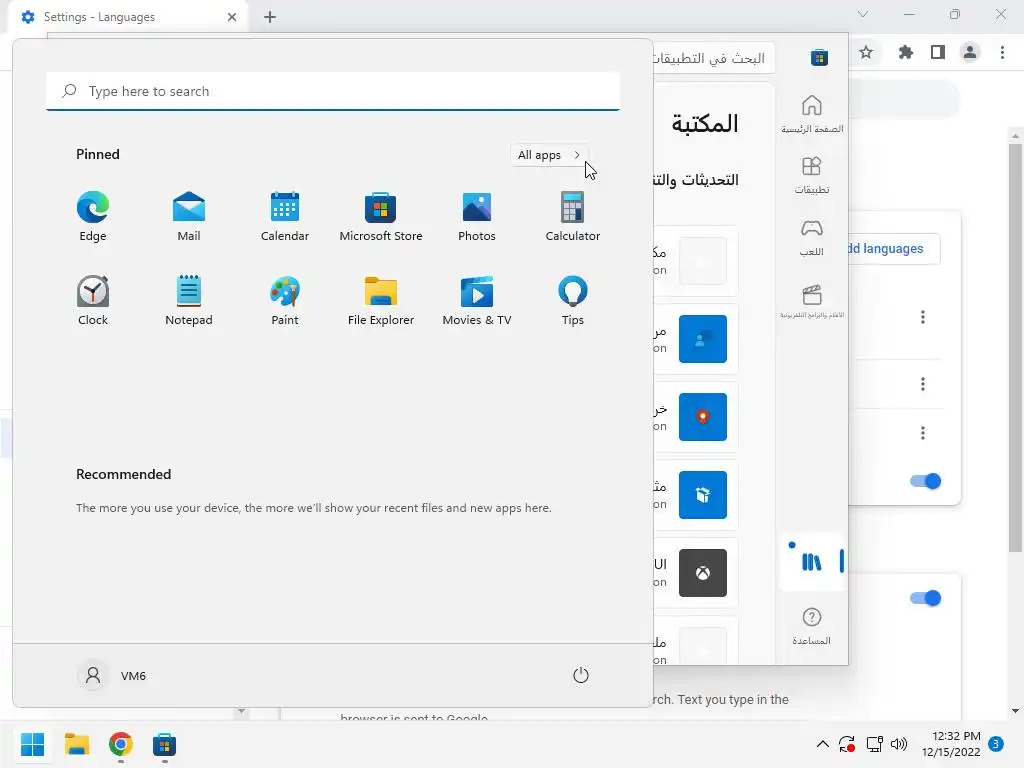Open the Calculator app
This screenshot has height=768, width=1024.
point(573,217)
